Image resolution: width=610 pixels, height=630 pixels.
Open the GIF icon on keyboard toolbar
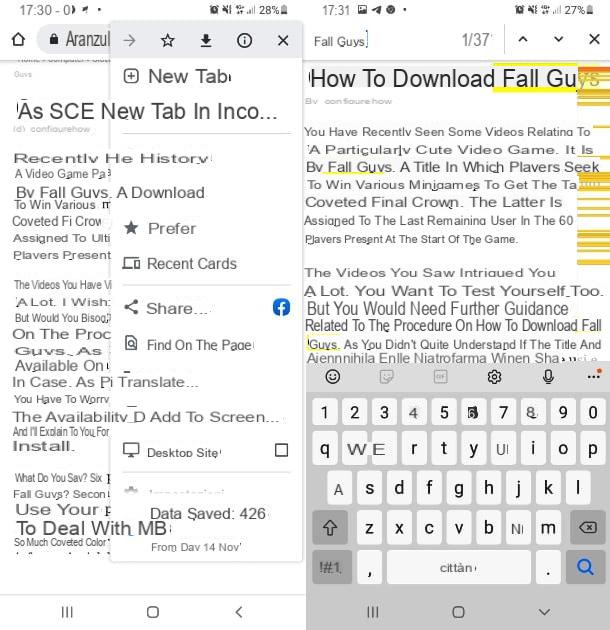coord(440,376)
